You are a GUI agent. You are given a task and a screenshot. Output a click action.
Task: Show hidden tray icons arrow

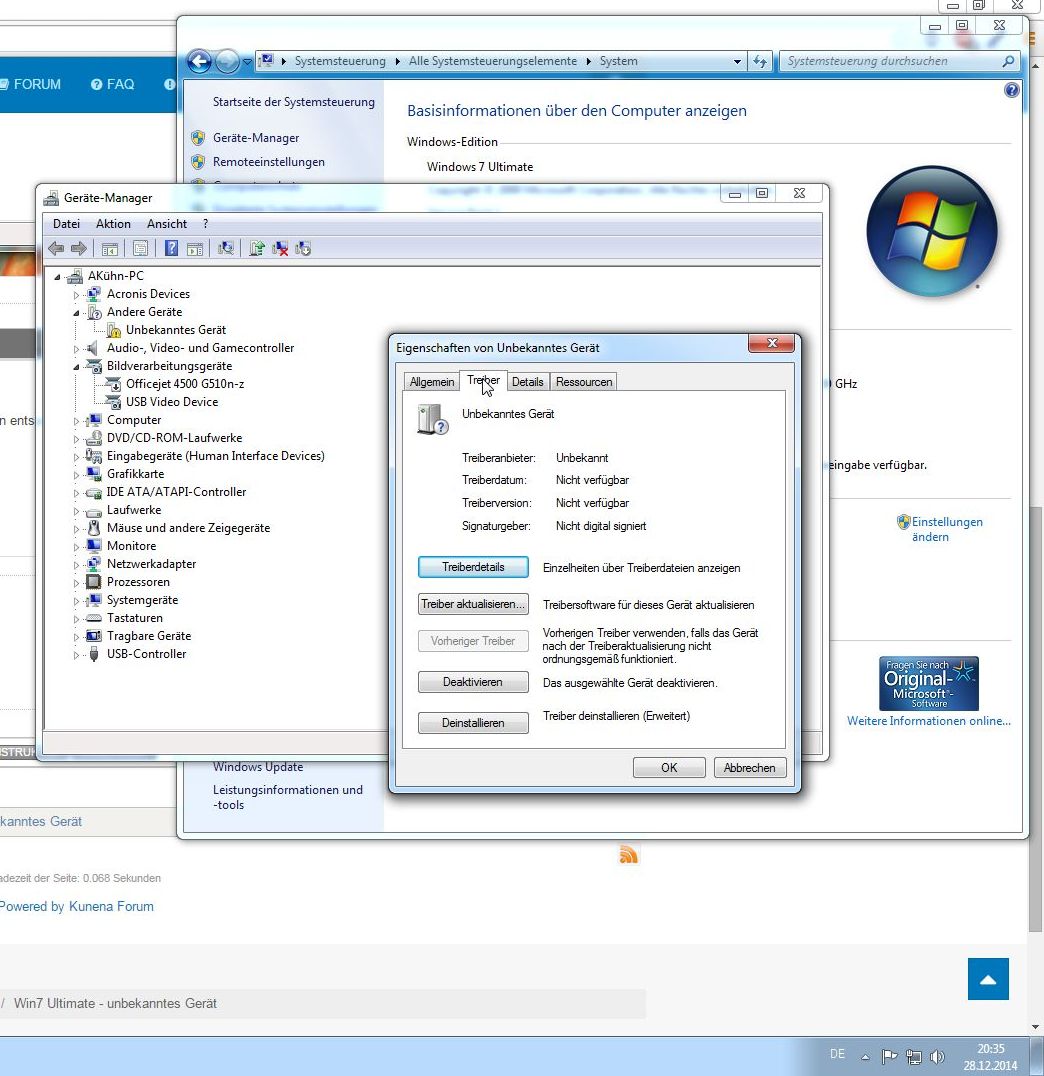(x=866, y=1057)
